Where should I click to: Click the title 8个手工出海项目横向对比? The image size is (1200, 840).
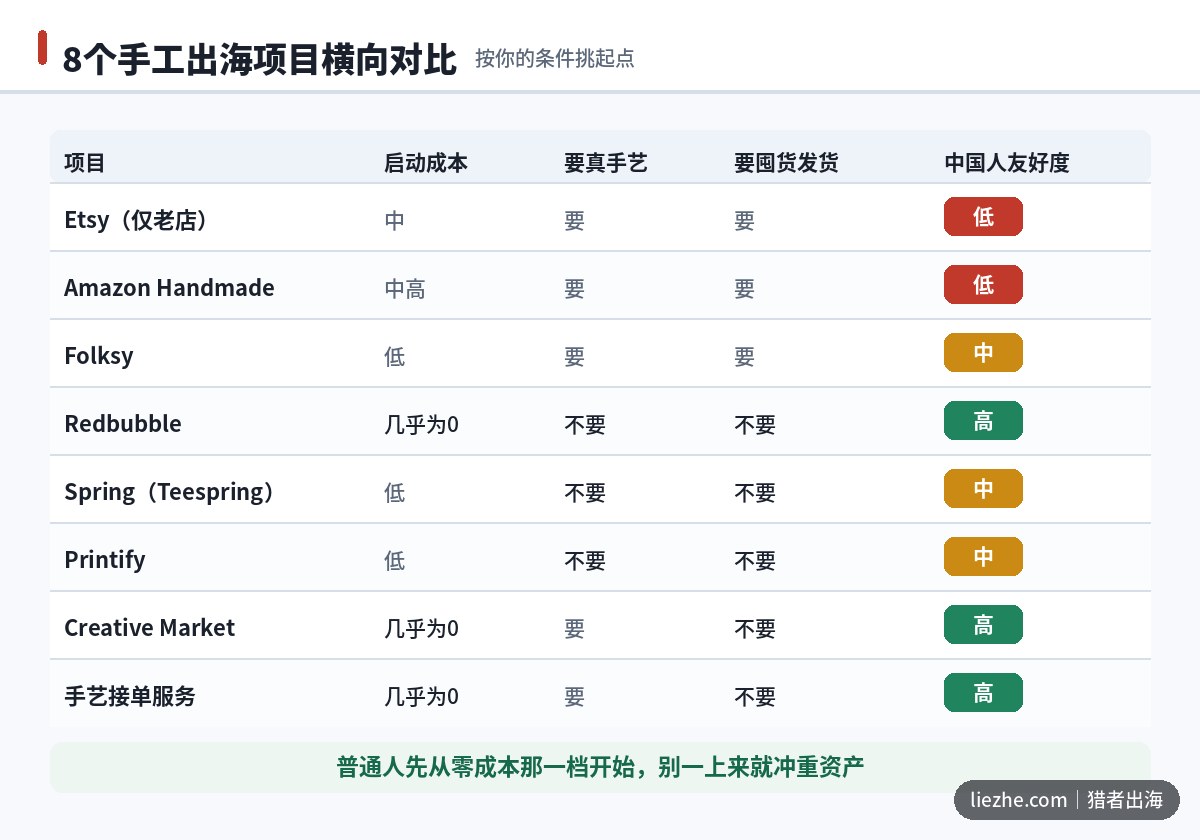[260, 60]
